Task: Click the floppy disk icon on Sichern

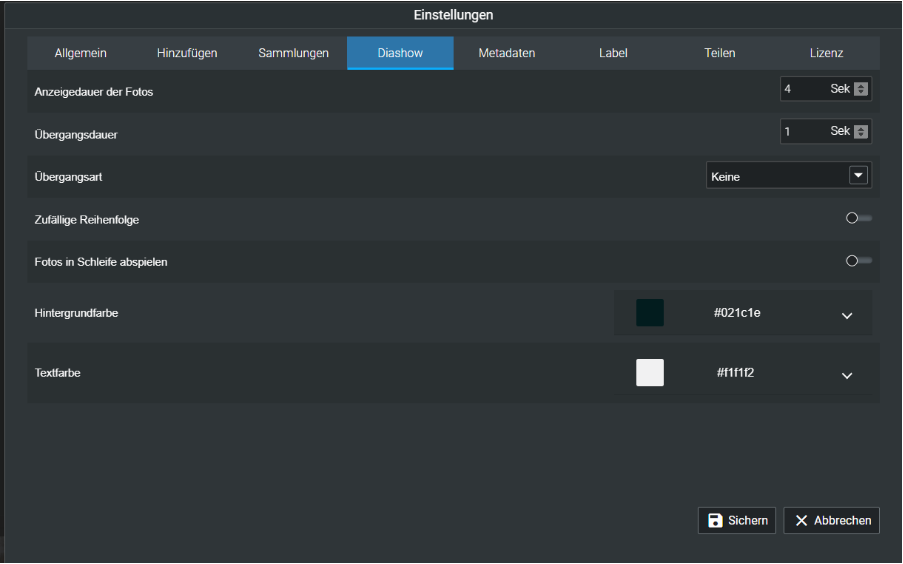Action: (715, 520)
